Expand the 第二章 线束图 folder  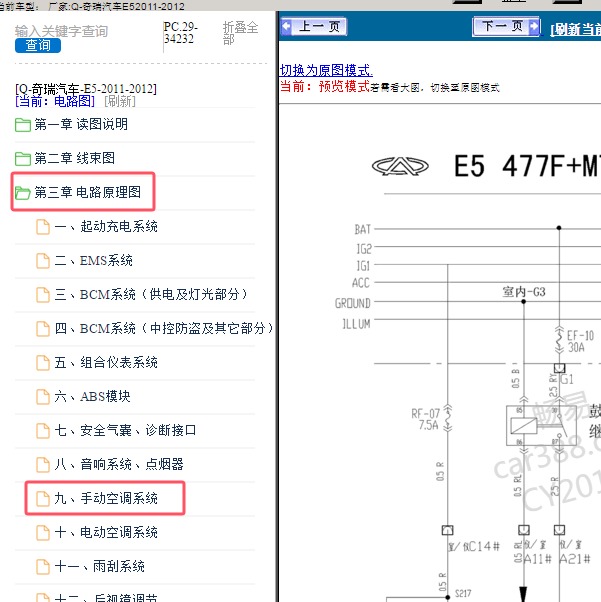(x=75, y=158)
